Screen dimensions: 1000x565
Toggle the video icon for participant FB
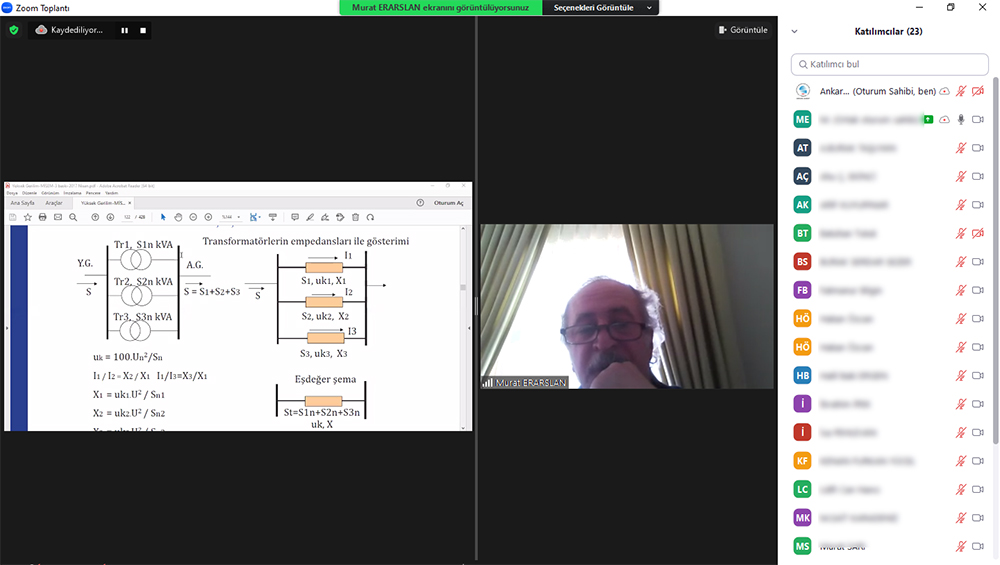point(978,290)
